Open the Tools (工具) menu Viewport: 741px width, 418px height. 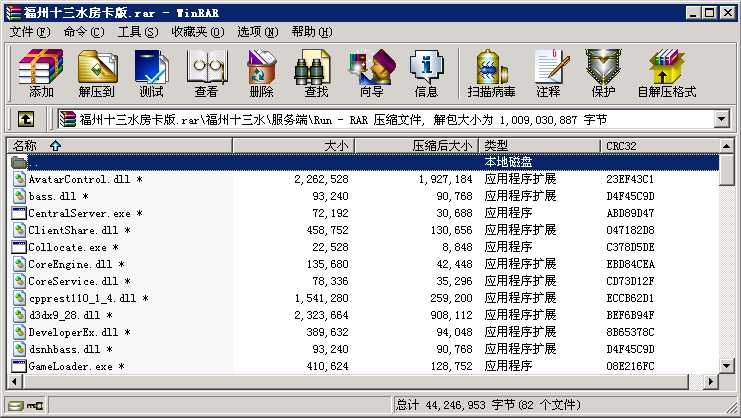pyautogui.click(x=138, y=32)
